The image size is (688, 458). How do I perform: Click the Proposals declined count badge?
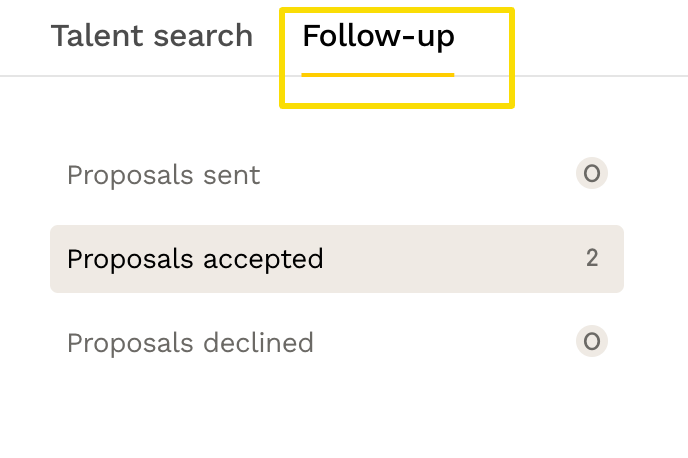pyautogui.click(x=592, y=342)
